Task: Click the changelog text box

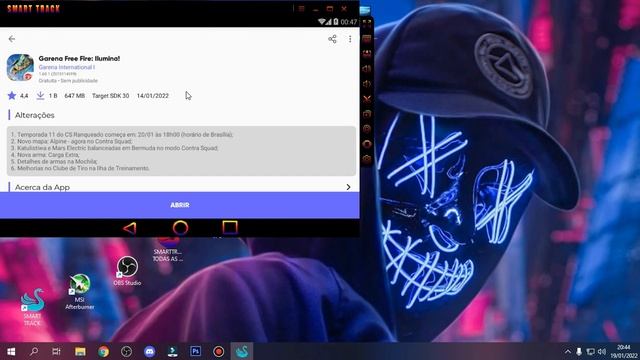Action: pos(181,151)
